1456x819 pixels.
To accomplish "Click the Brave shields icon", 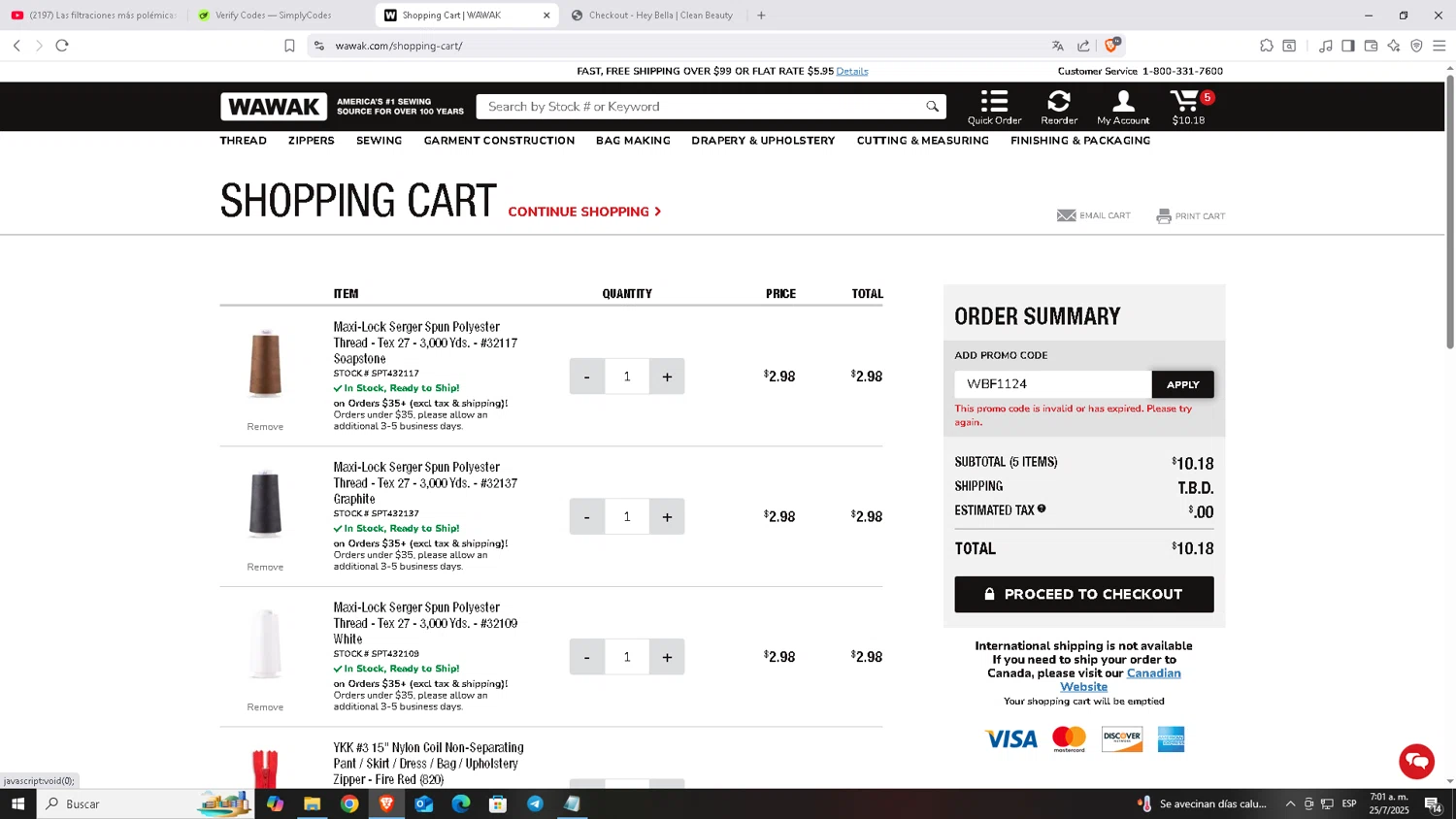I will coord(1111,45).
